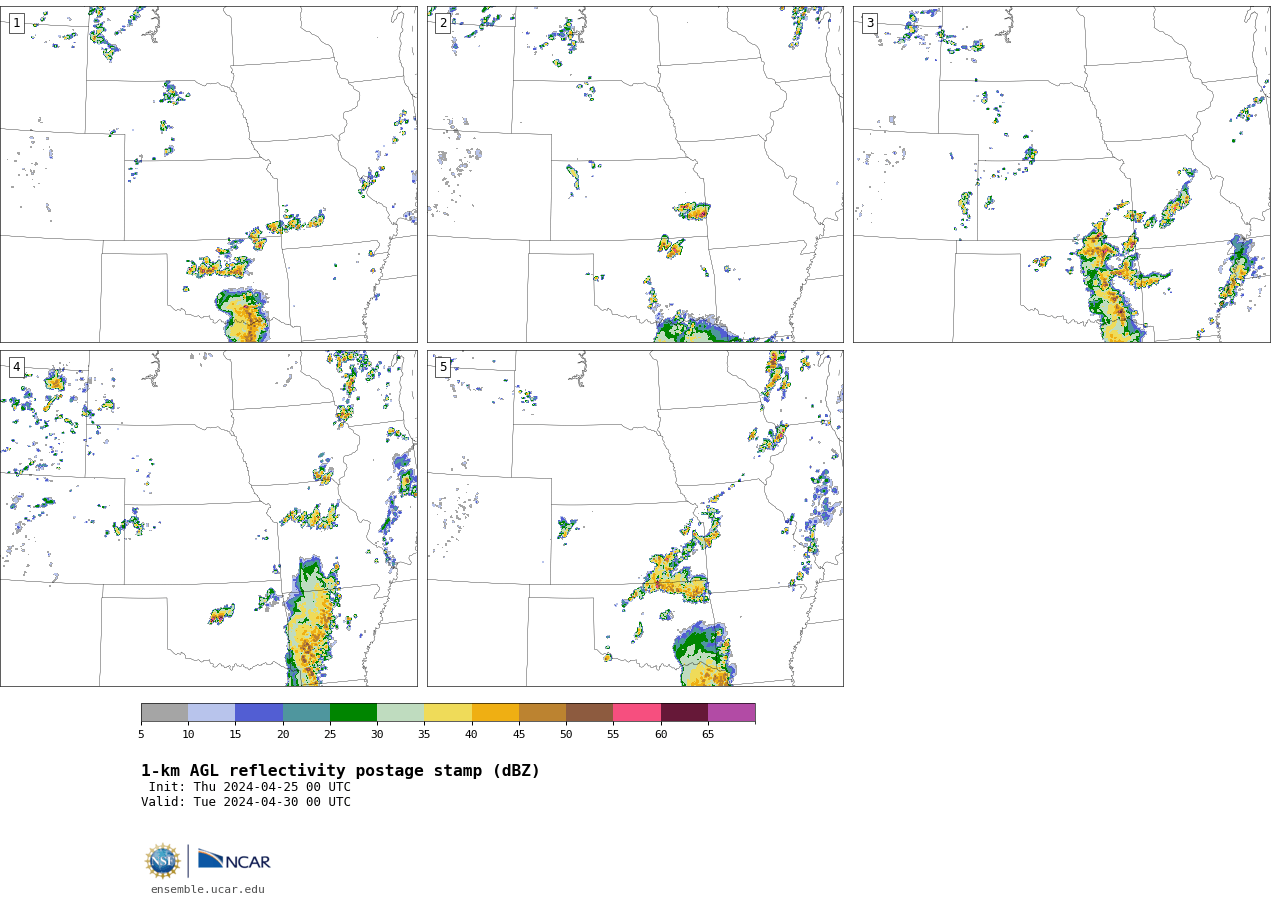
Task: Click the colorbar tick label 50
Action: [566, 735]
